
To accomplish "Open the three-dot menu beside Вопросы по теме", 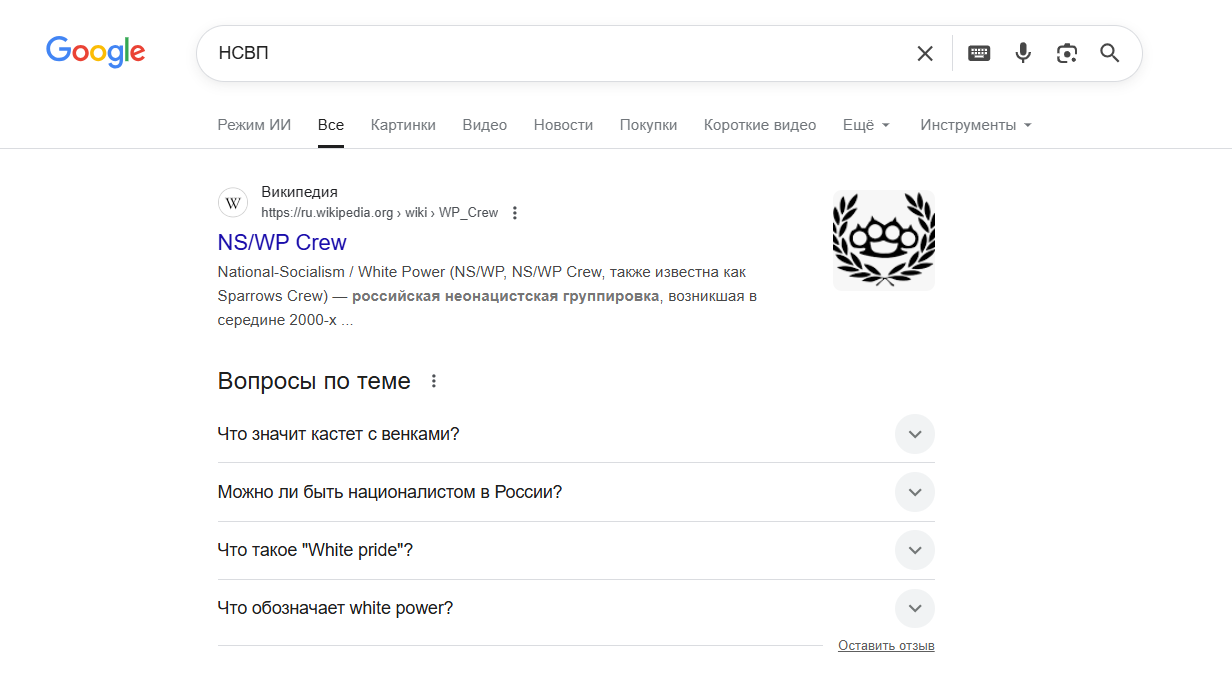I will pos(433,381).
